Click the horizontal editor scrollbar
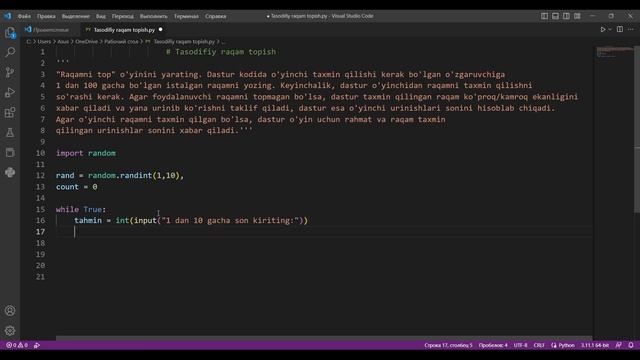The image size is (640, 360). click(324, 338)
